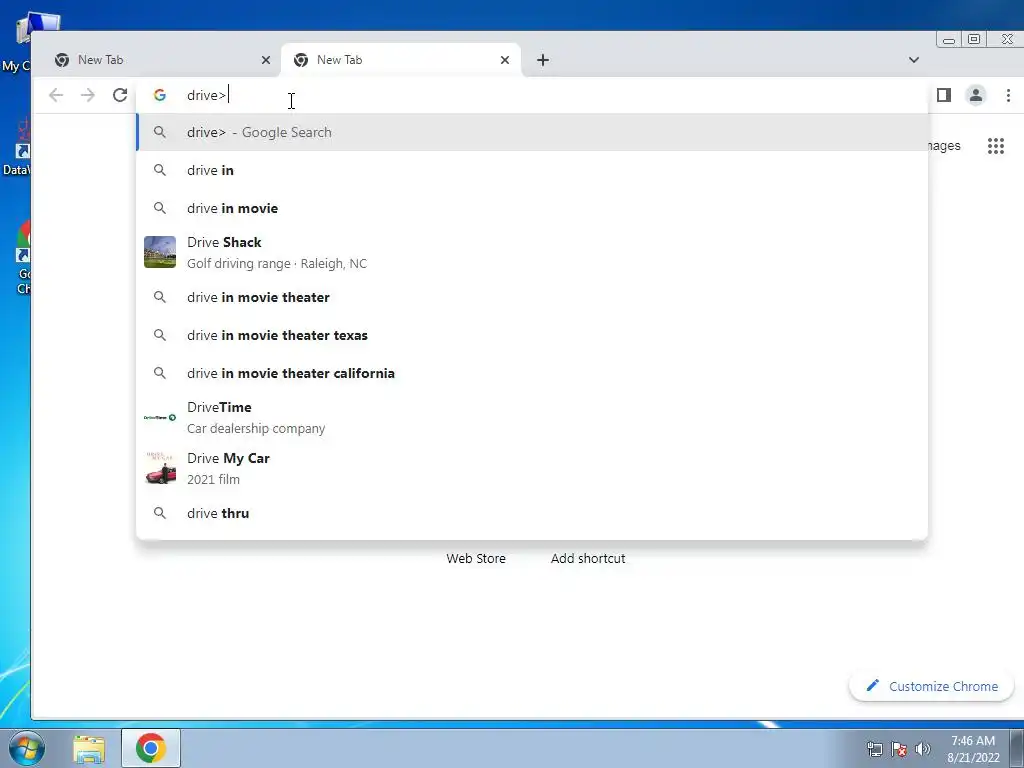
Task: Click Add shortcut
Action: [x=588, y=558]
